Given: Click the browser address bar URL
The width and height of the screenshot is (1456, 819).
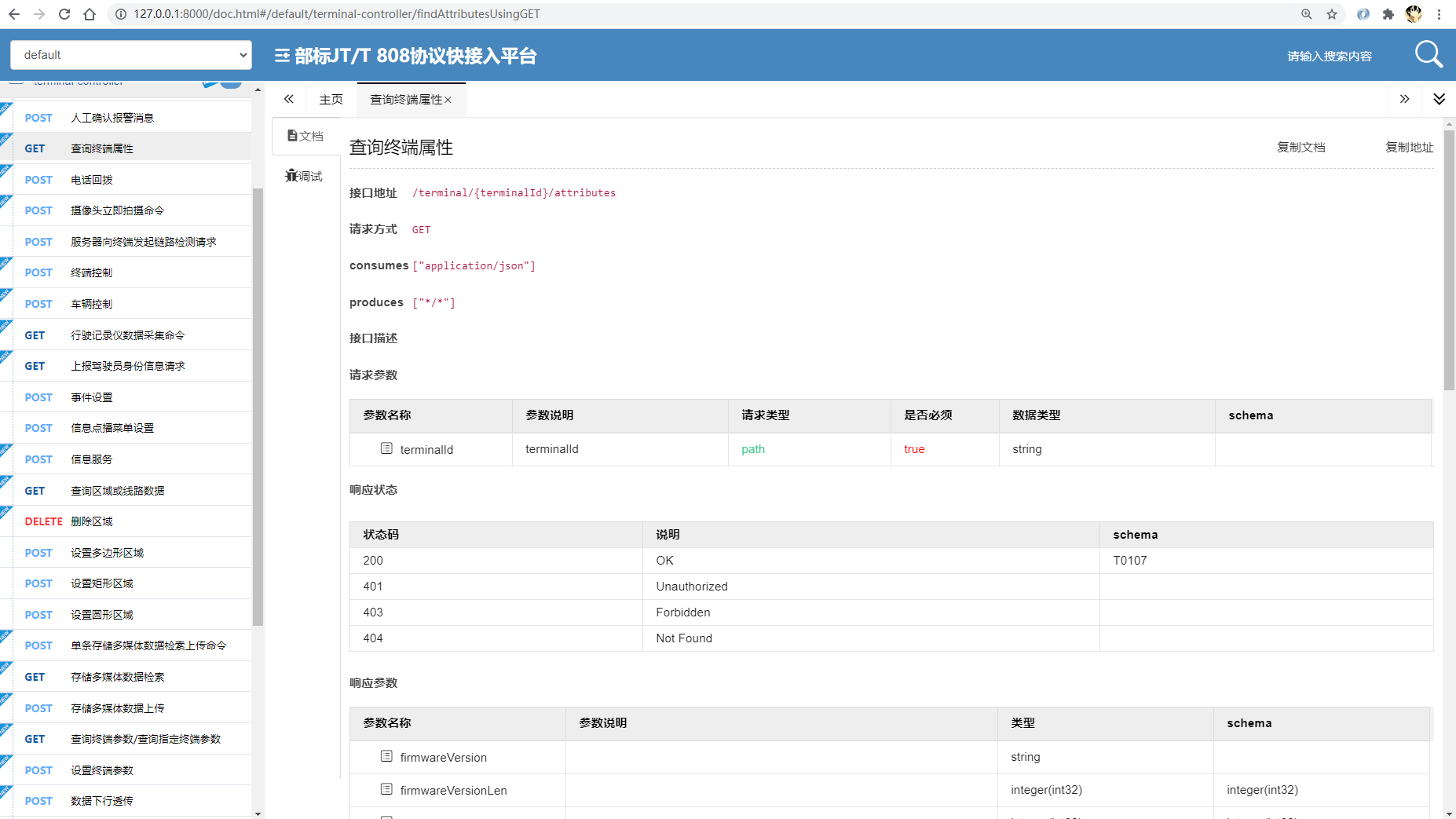Looking at the screenshot, I should click(337, 14).
